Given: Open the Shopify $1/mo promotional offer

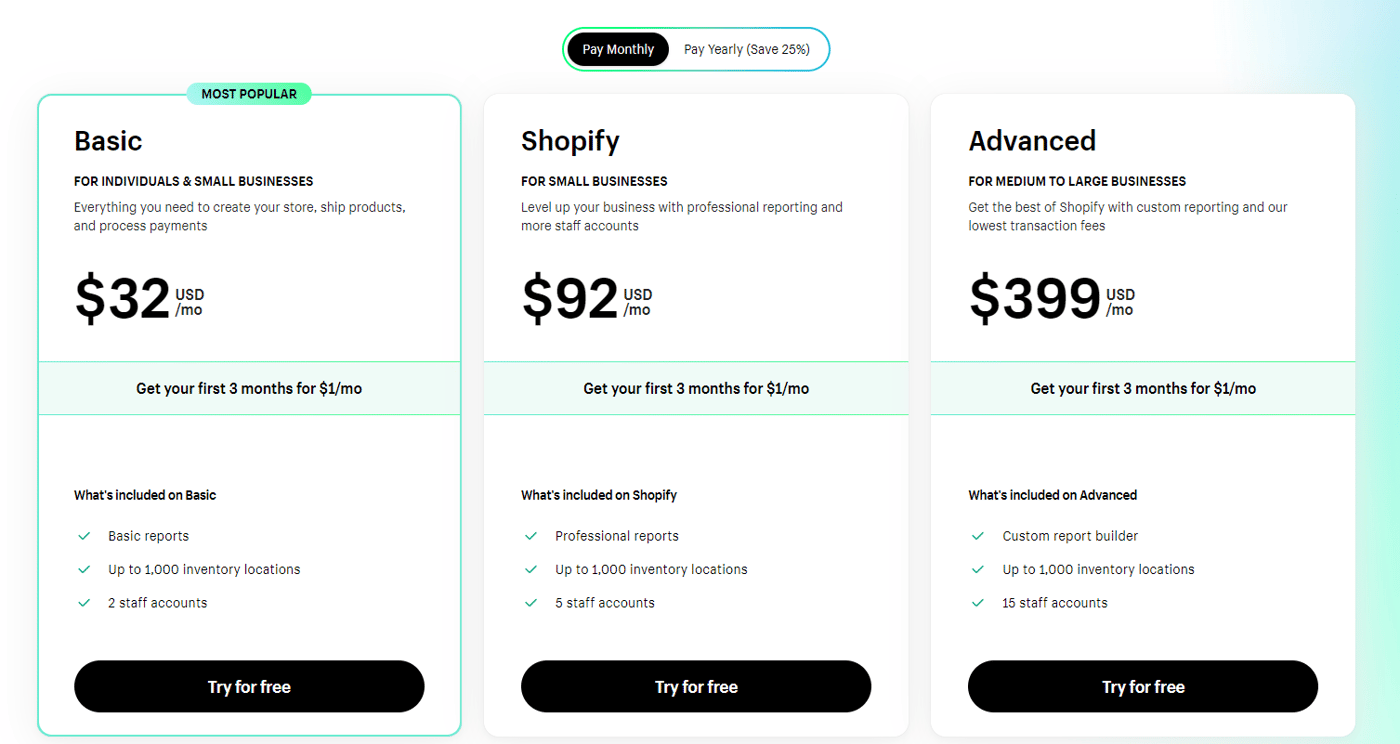Looking at the screenshot, I should click(x=696, y=388).
